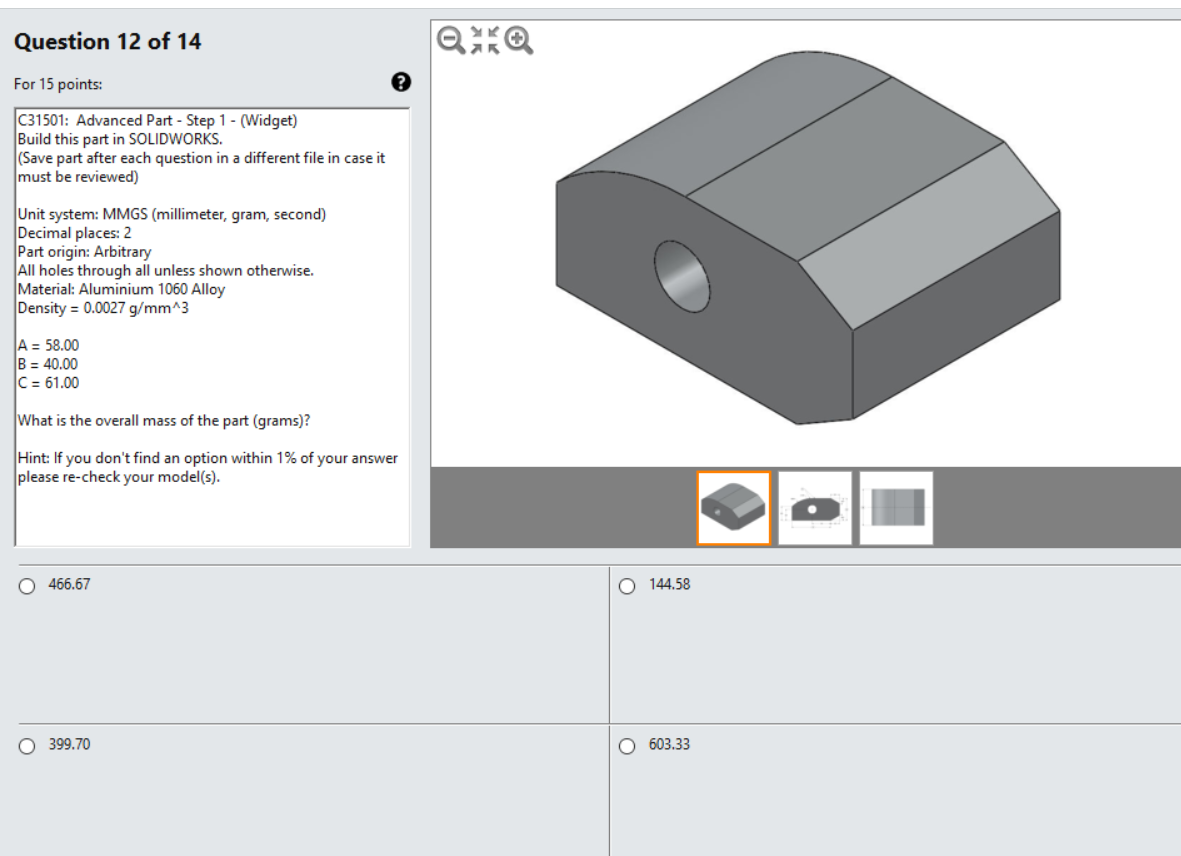Click the 'Decimal places: 2' line

tap(75, 233)
